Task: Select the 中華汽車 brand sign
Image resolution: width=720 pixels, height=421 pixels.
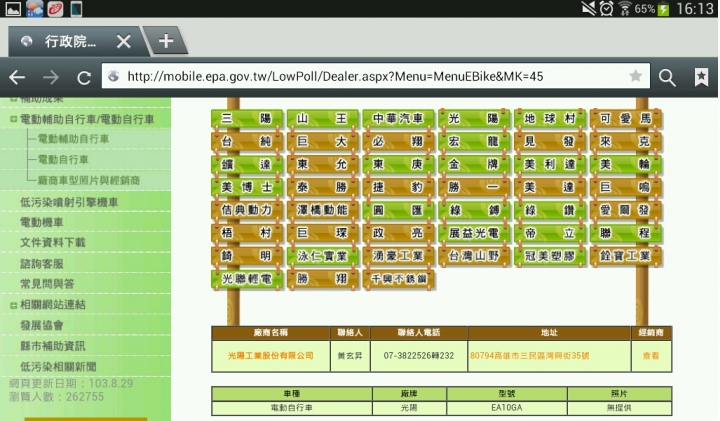Action: (x=398, y=118)
